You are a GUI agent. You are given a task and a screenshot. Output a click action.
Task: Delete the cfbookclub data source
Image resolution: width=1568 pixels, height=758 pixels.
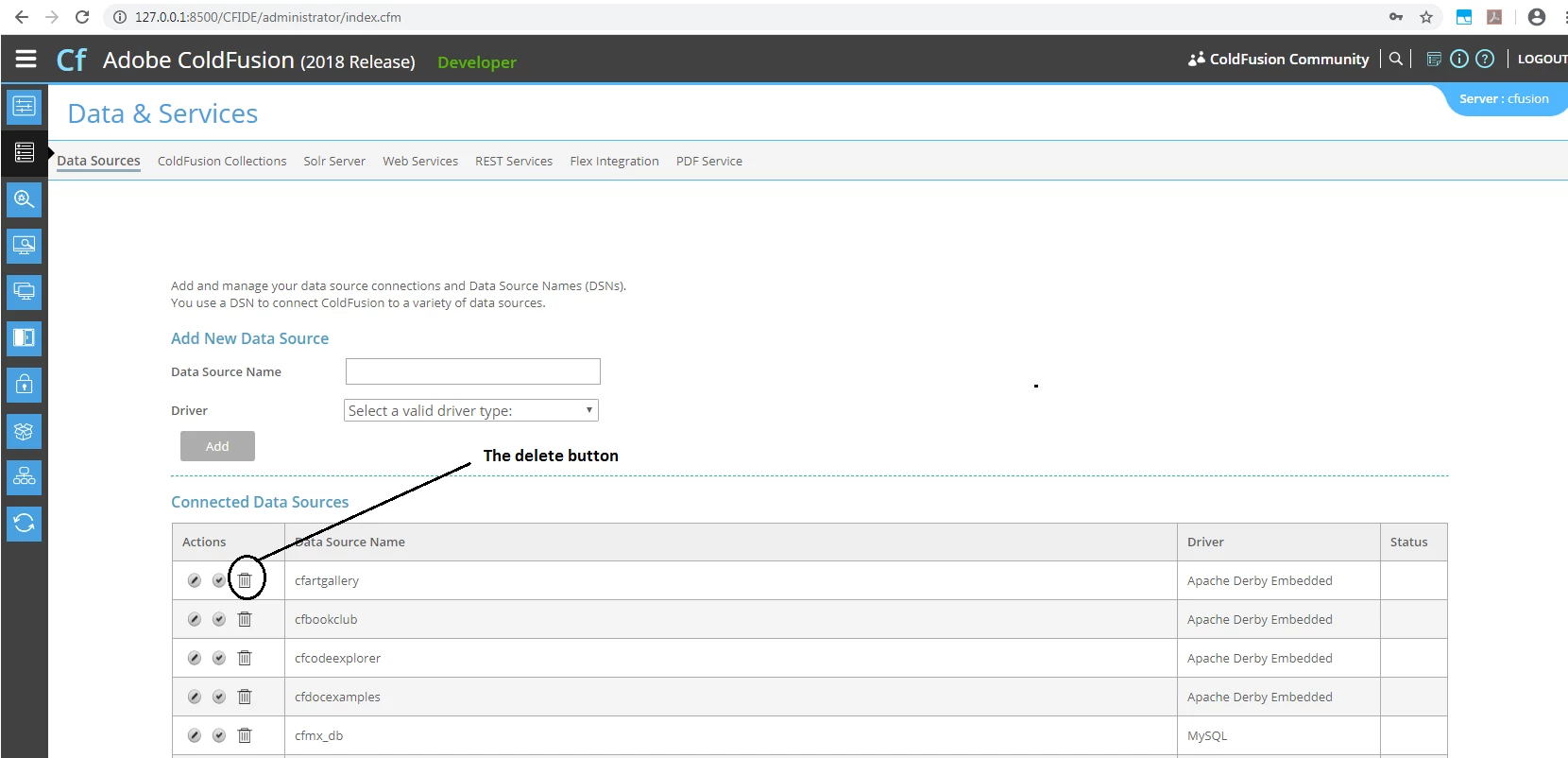[x=245, y=619]
